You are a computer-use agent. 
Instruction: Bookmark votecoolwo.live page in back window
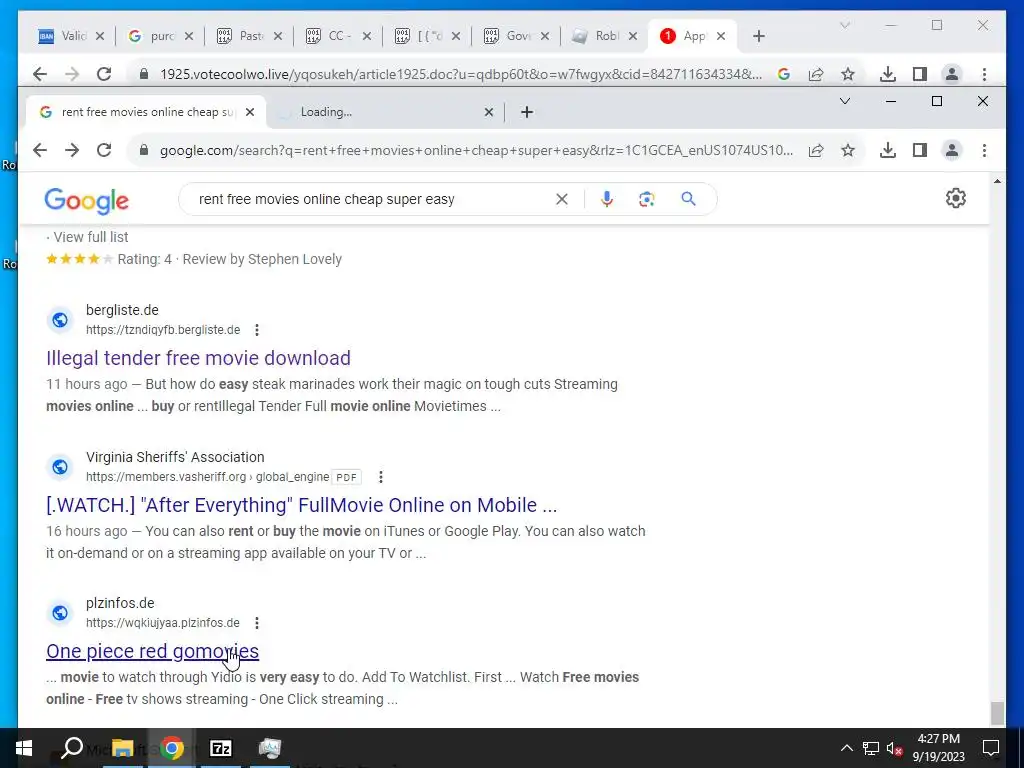(x=848, y=74)
